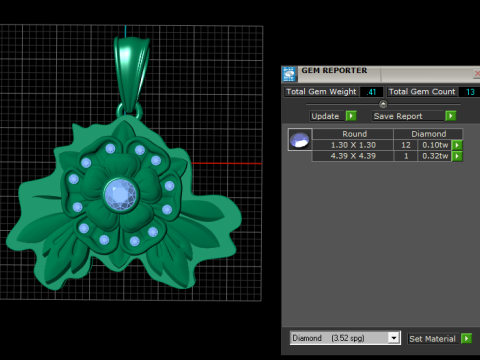Click the slider knob below Total Gem Weight
Viewport: 480px width, 360px height.
[x=383, y=104]
